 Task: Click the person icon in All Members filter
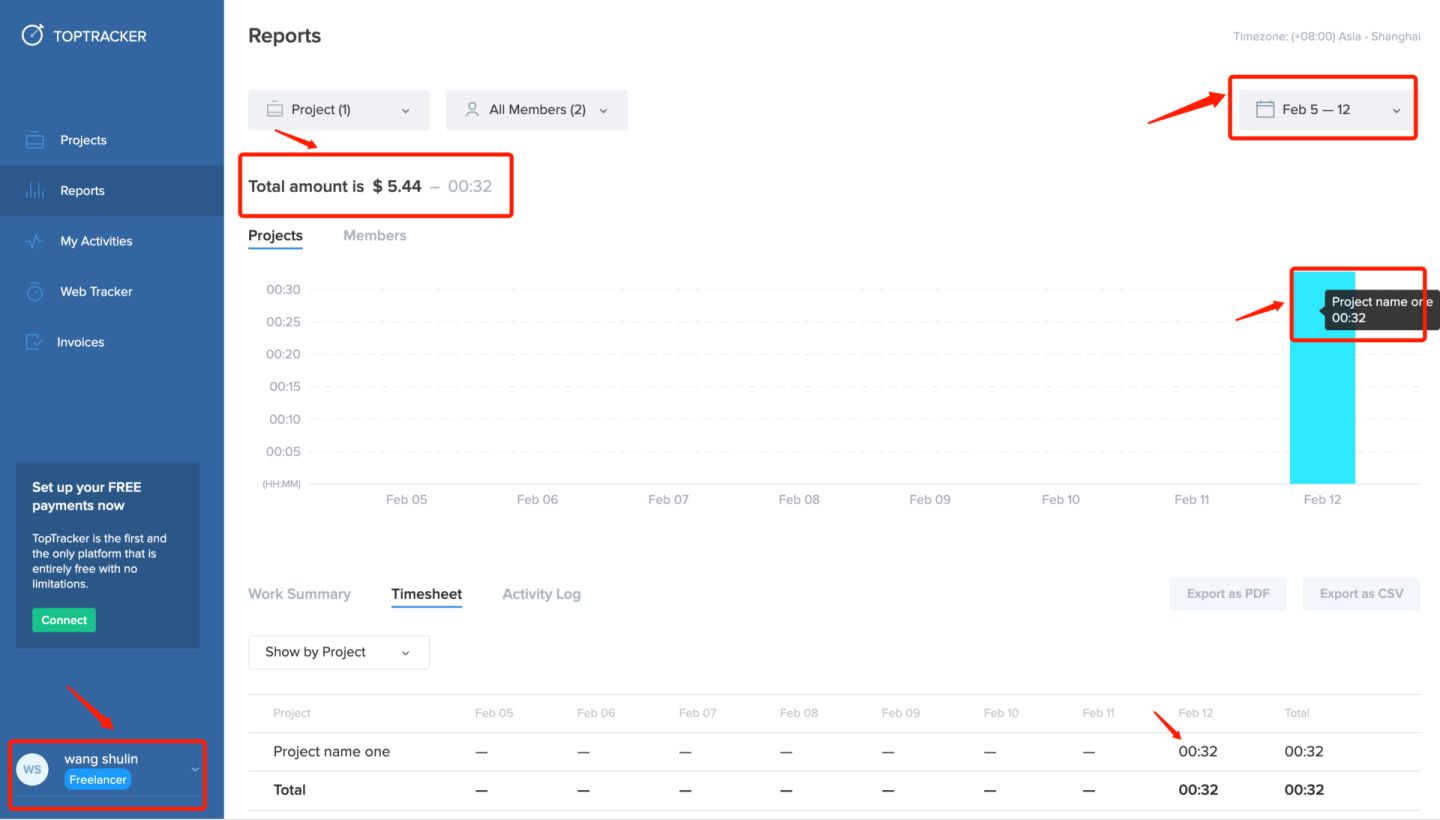coord(472,110)
